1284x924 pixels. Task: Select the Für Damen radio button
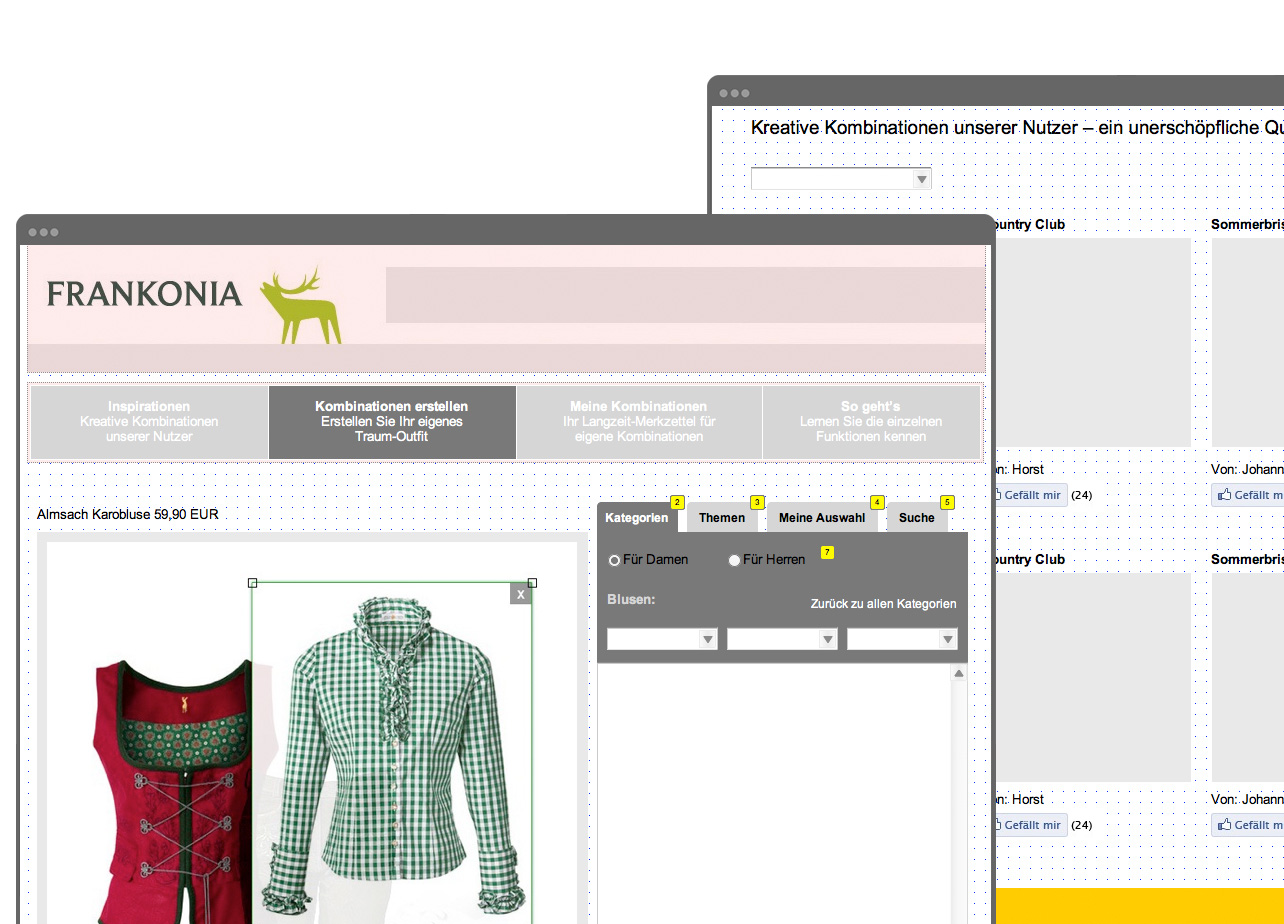click(614, 560)
